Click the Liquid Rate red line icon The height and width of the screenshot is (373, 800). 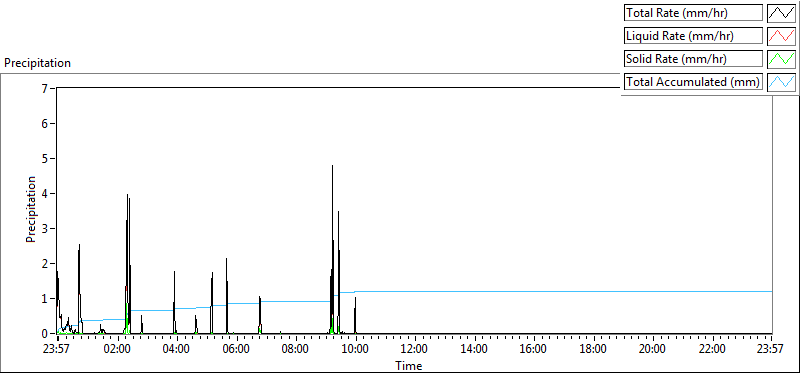[x=782, y=36]
